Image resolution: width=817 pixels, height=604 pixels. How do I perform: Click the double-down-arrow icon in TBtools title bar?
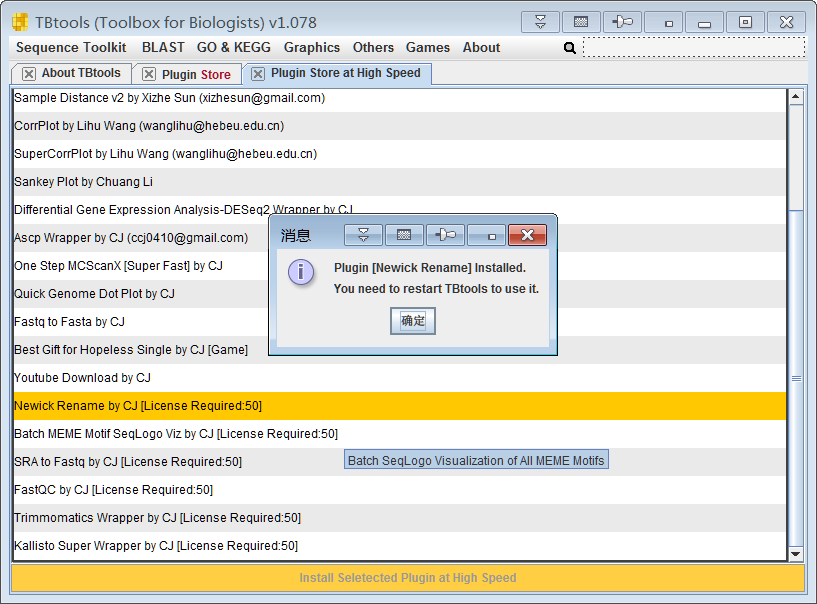point(540,22)
